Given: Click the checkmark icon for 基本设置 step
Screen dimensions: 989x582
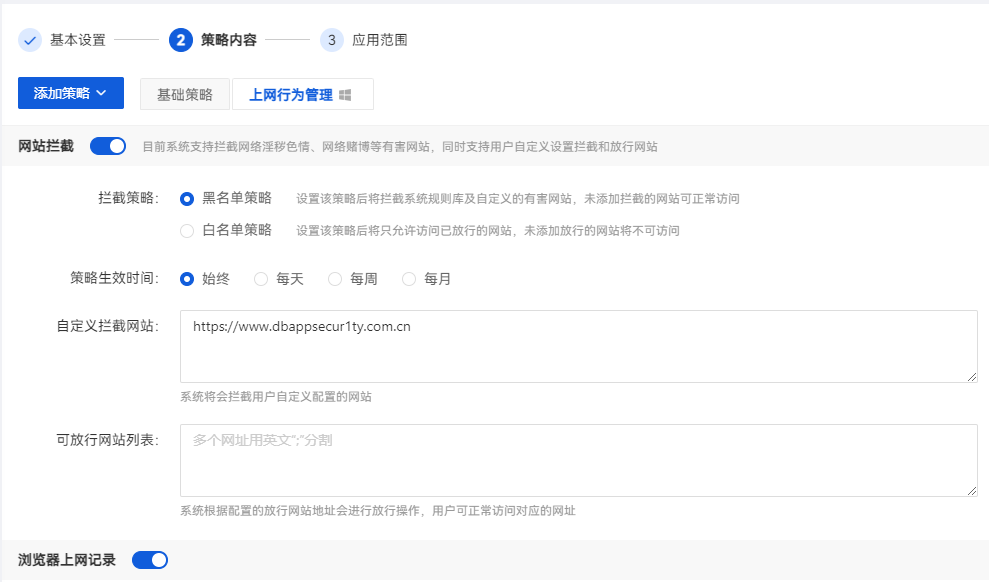Looking at the screenshot, I should [30, 40].
